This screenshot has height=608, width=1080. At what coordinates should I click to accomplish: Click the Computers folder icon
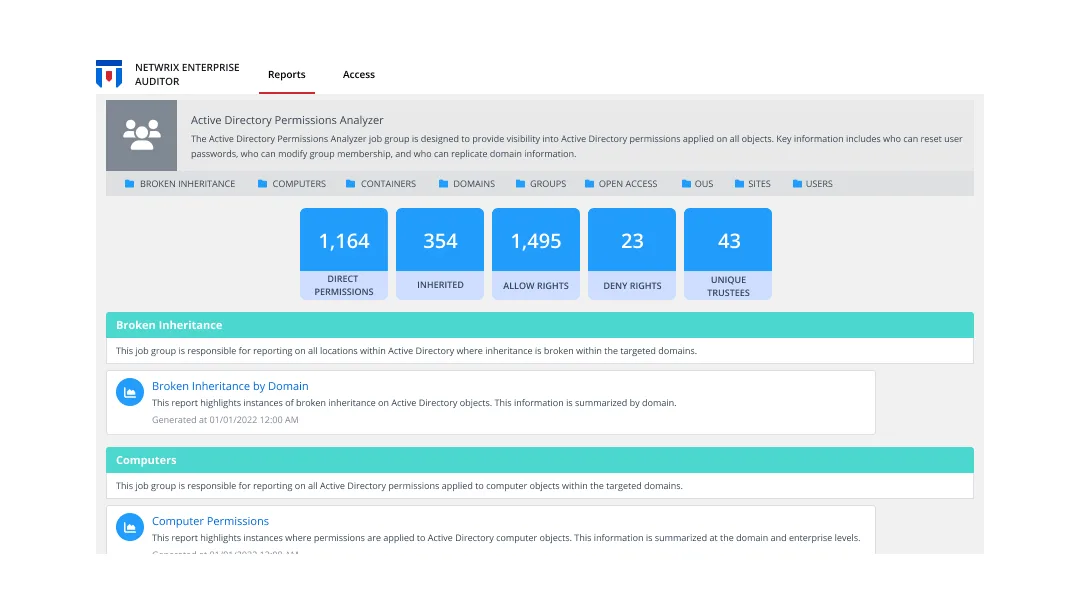(262, 184)
